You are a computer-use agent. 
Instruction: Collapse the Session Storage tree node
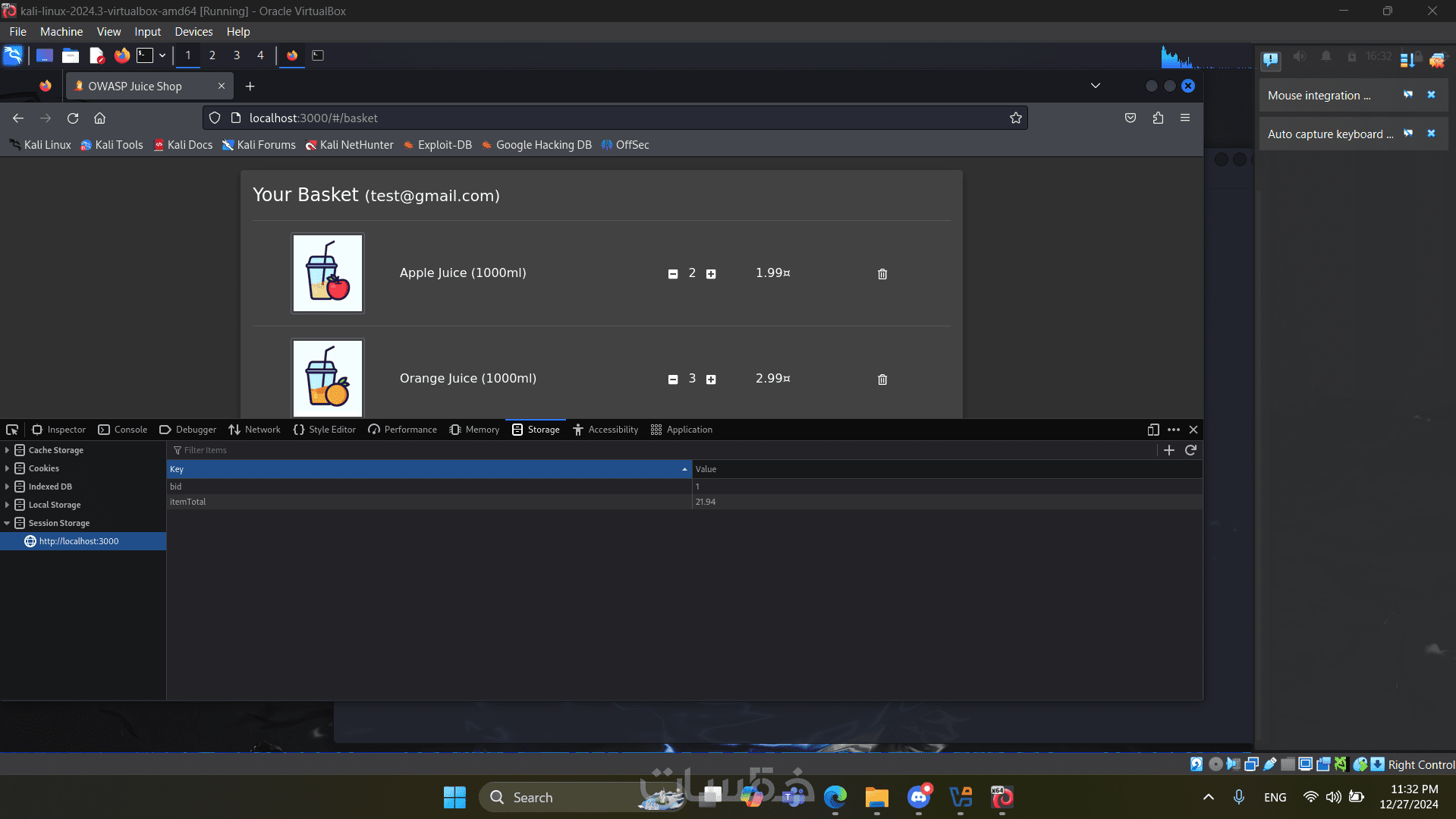click(x=7, y=523)
